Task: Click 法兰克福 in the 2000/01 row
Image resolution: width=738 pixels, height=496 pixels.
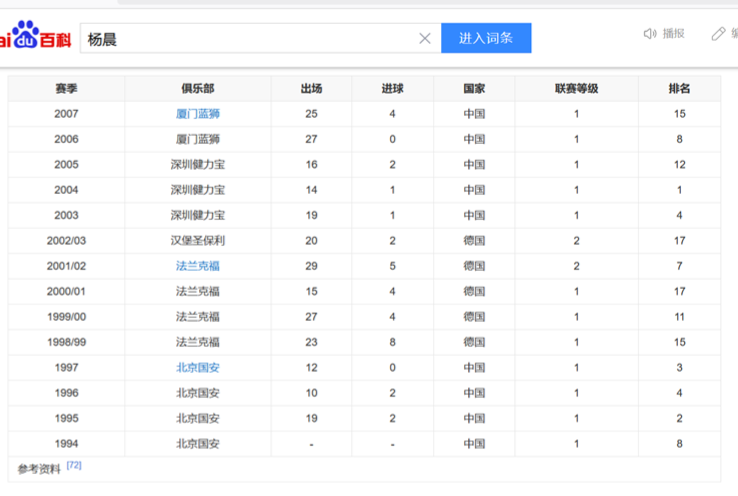Action: [198, 292]
